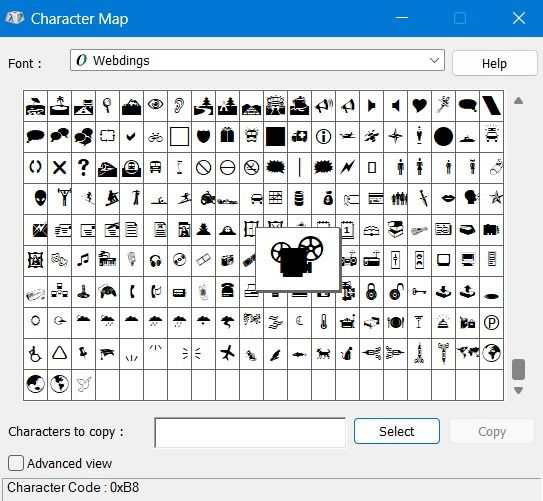543x501 pixels.
Task: Pick the wheelchair accessibility character
Action: (x=35, y=354)
